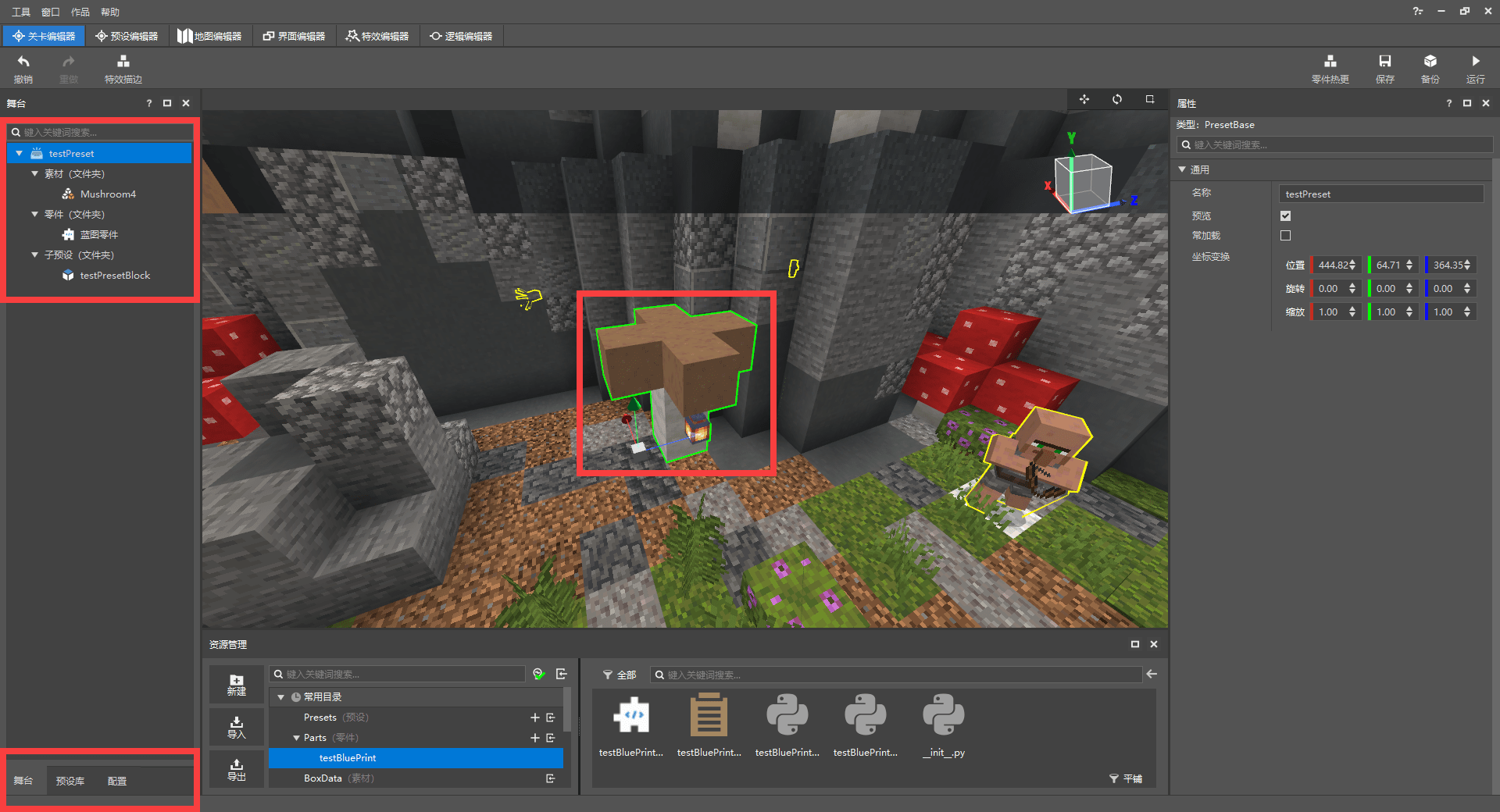The image size is (1500, 812).
Task: Collapse the 常用目录 resource group
Action: 280,697
